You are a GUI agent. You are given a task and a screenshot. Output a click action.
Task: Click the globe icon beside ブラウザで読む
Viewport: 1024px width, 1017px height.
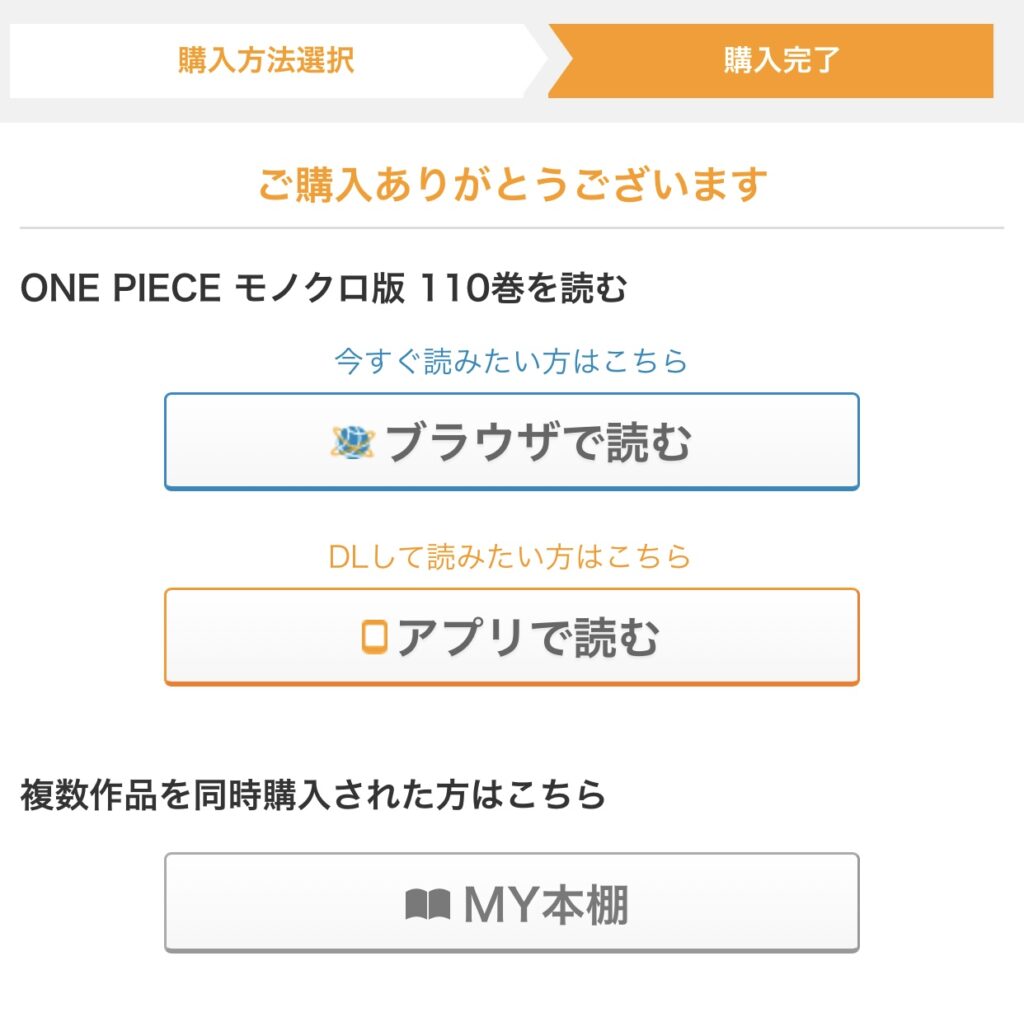point(352,442)
